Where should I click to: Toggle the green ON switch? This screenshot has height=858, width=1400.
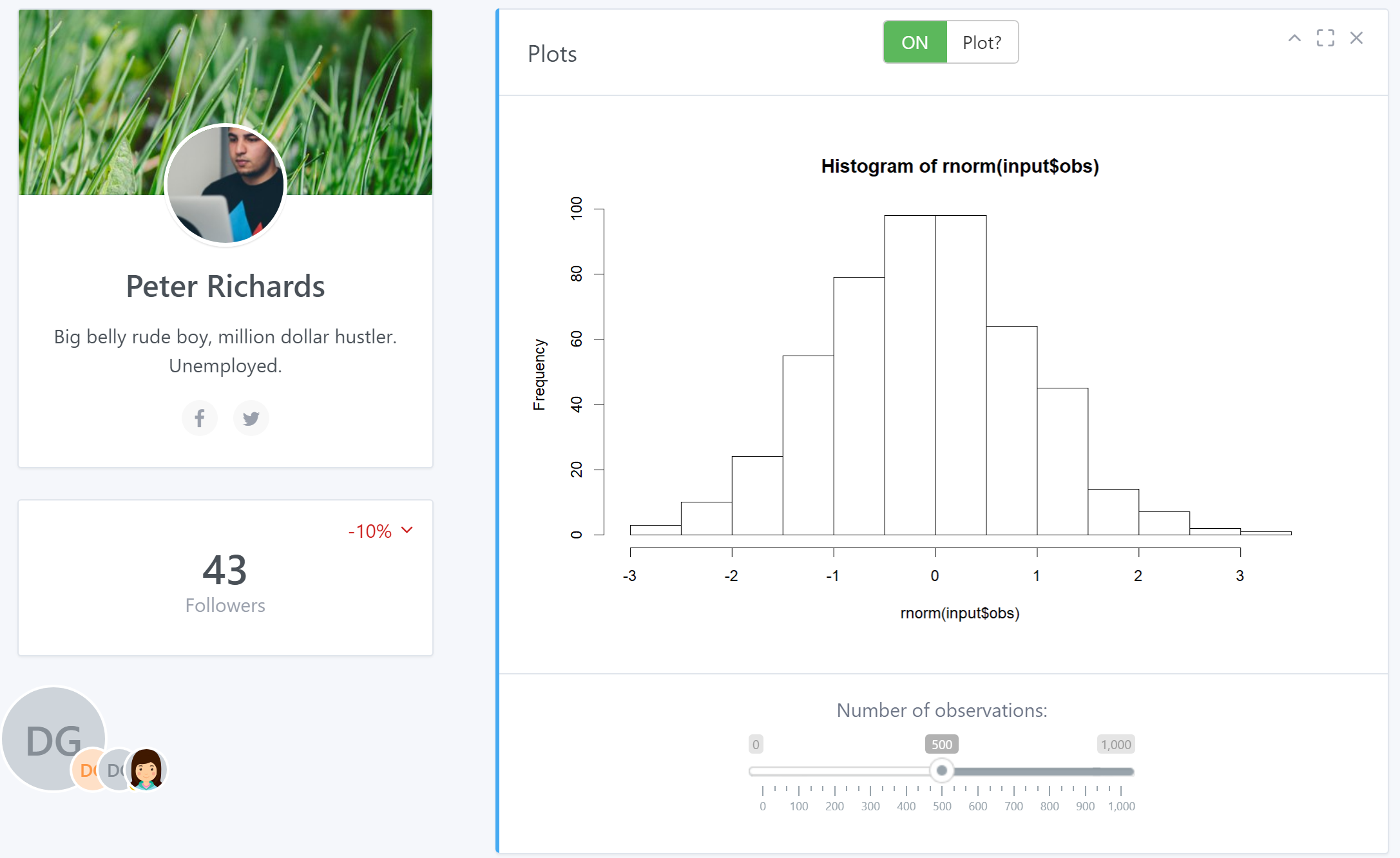pos(915,43)
